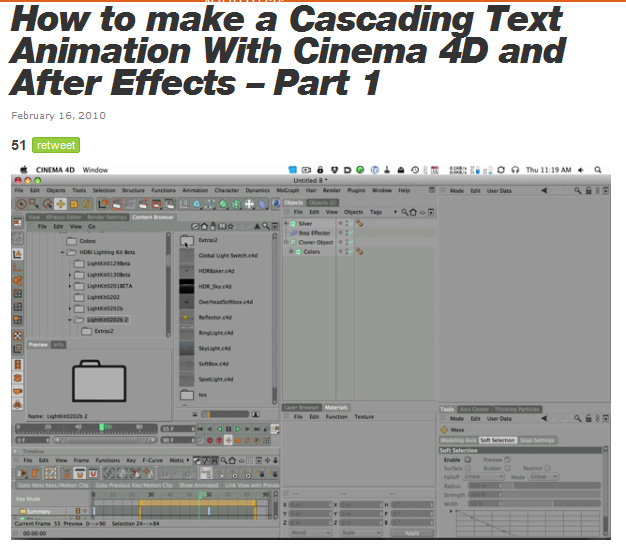Viewport: 626px width, 548px height.
Task: Click the Silver object material tag
Action: pyautogui.click(x=359, y=223)
